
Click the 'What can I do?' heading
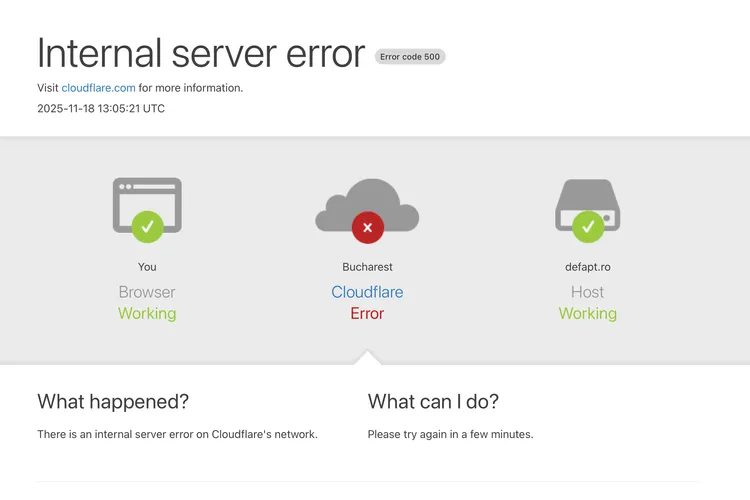[433, 401]
